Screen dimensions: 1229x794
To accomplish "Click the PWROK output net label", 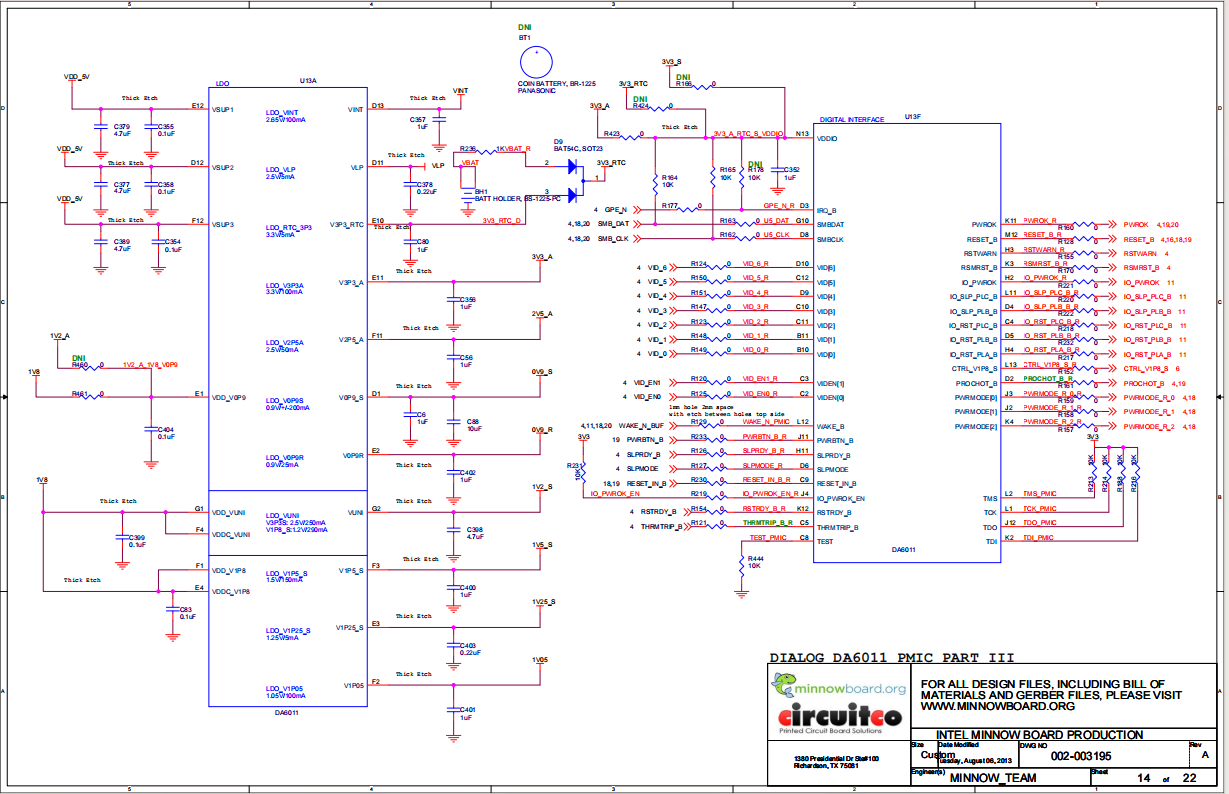I will pyautogui.click(x=1137, y=225).
